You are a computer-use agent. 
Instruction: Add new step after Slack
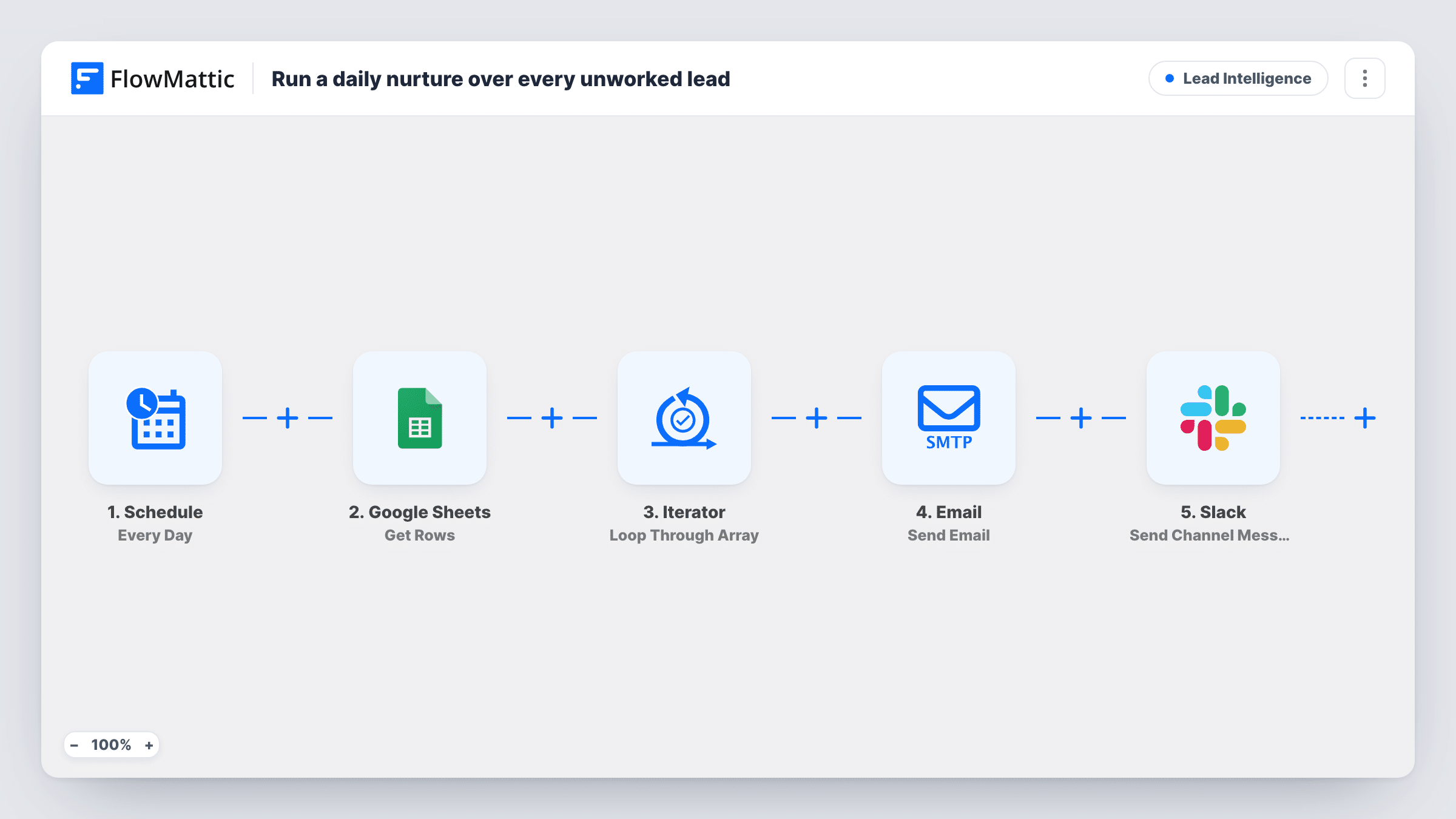[1365, 418]
